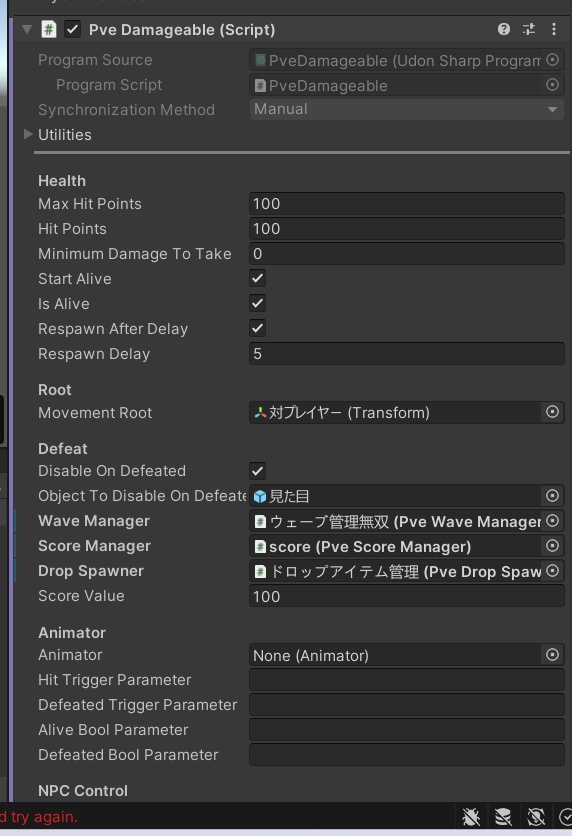The width and height of the screenshot is (572, 836).
Task: Click the auto-generate lighting icon in status bar
Action: (x=535, y=817)
